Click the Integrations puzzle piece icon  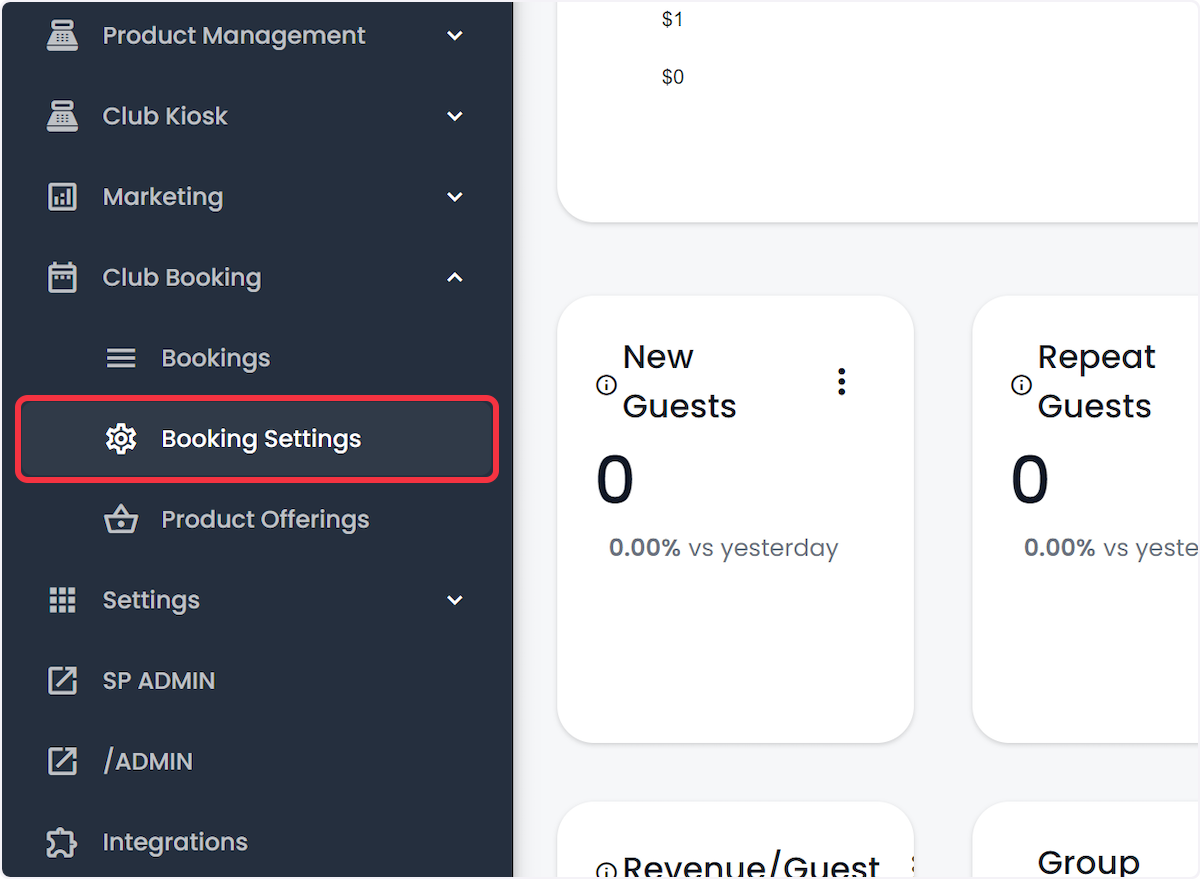pos(62,842)
